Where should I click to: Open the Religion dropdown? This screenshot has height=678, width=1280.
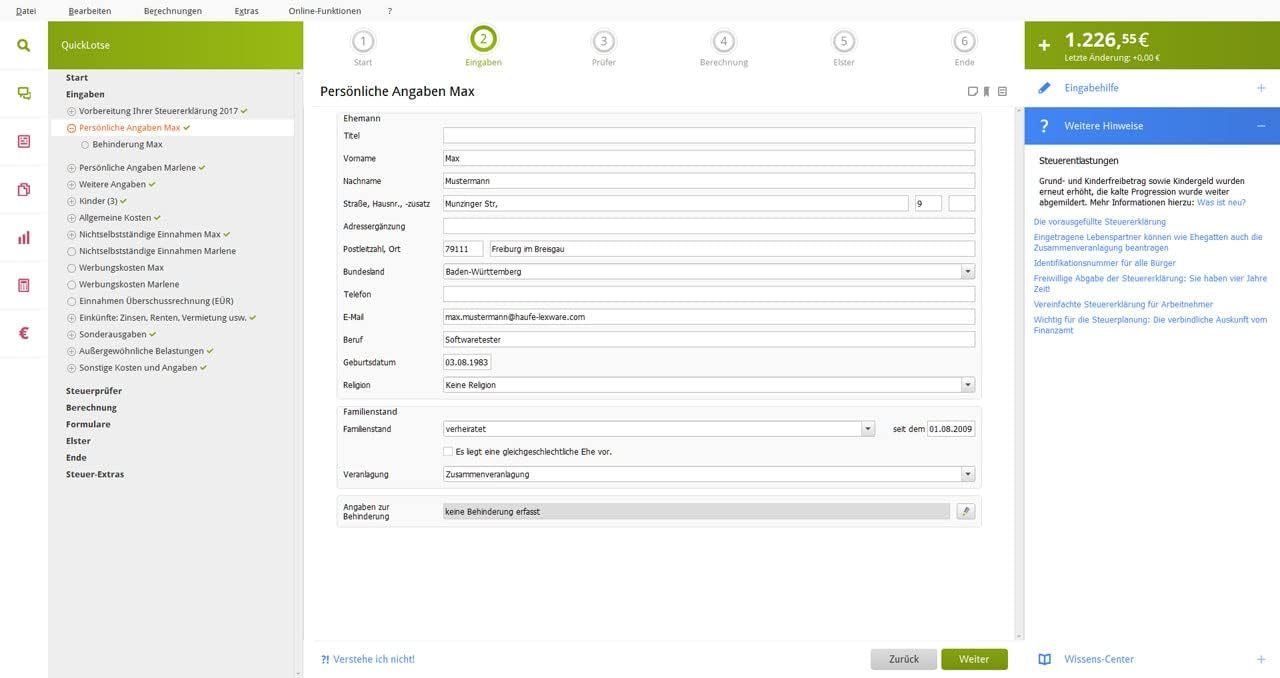(x=967, y=385)
